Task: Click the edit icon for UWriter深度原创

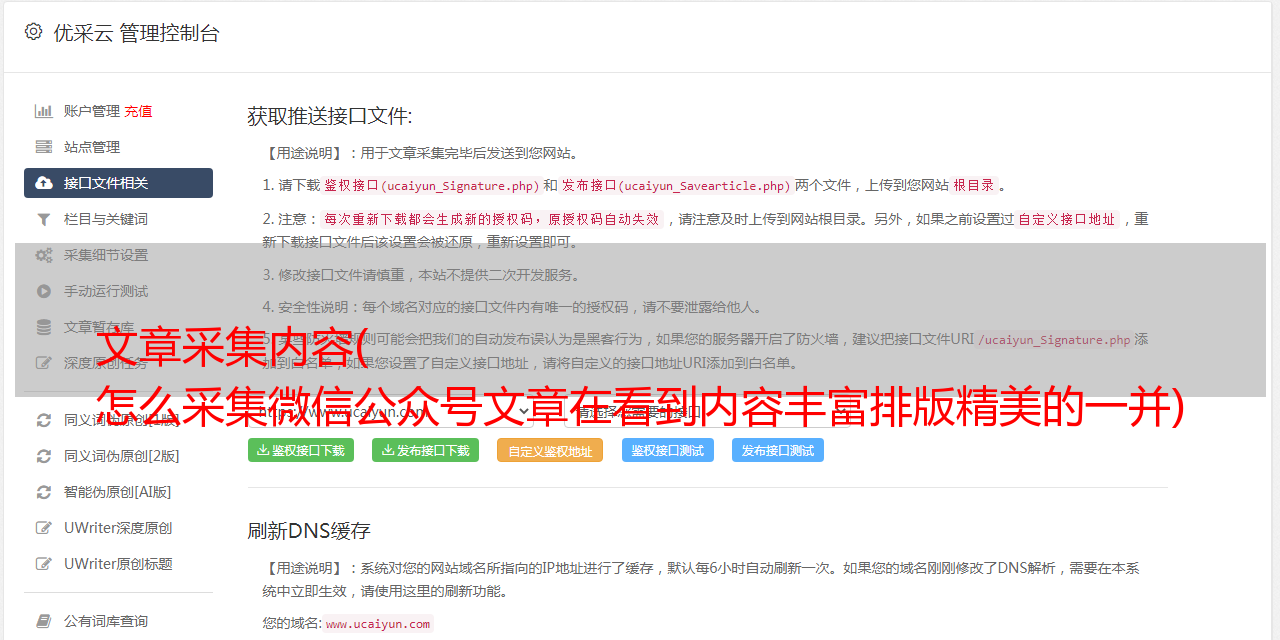Action: (44, 528)
